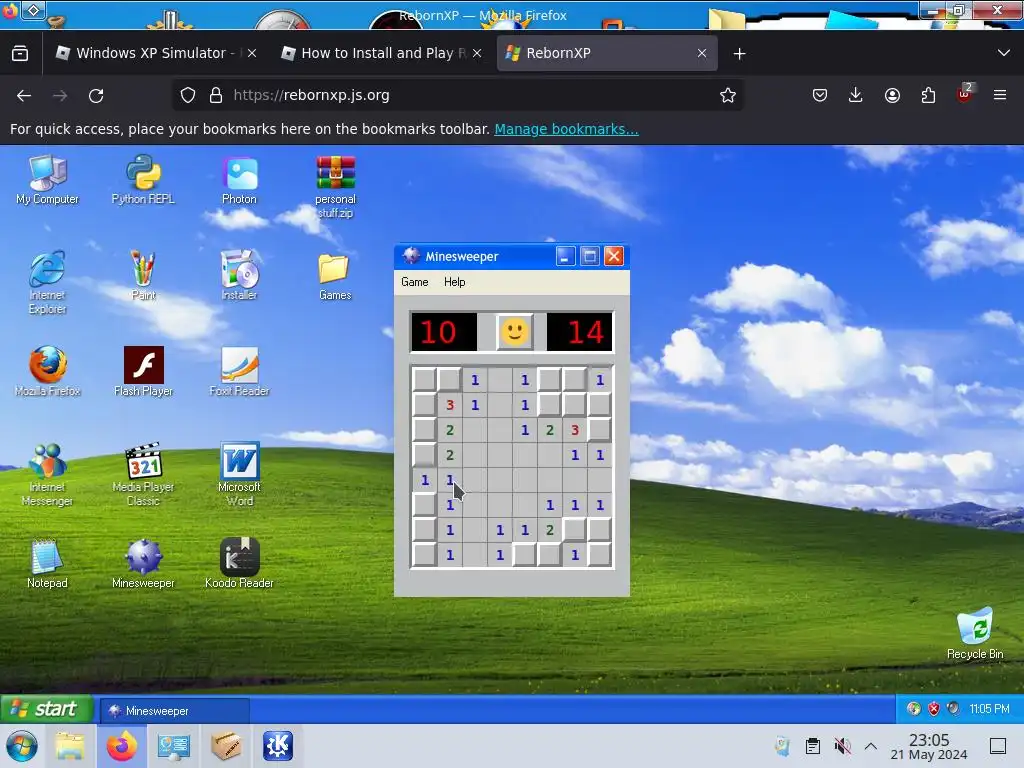1024x768 pixels.
Task: Open the Installer desktop icon
Action: pyautogui.click(x=239, y=276)
